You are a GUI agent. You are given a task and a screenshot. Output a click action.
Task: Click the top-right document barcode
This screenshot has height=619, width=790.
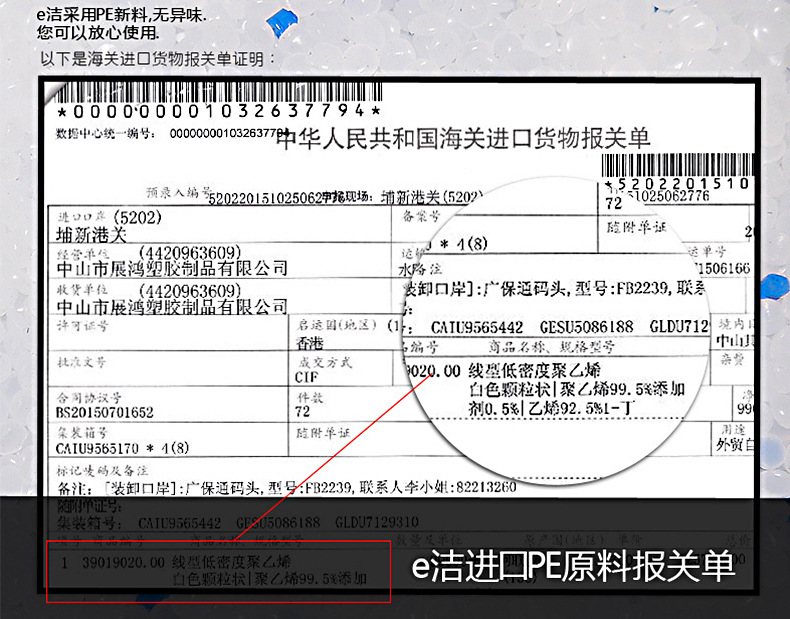pos(678,165)
